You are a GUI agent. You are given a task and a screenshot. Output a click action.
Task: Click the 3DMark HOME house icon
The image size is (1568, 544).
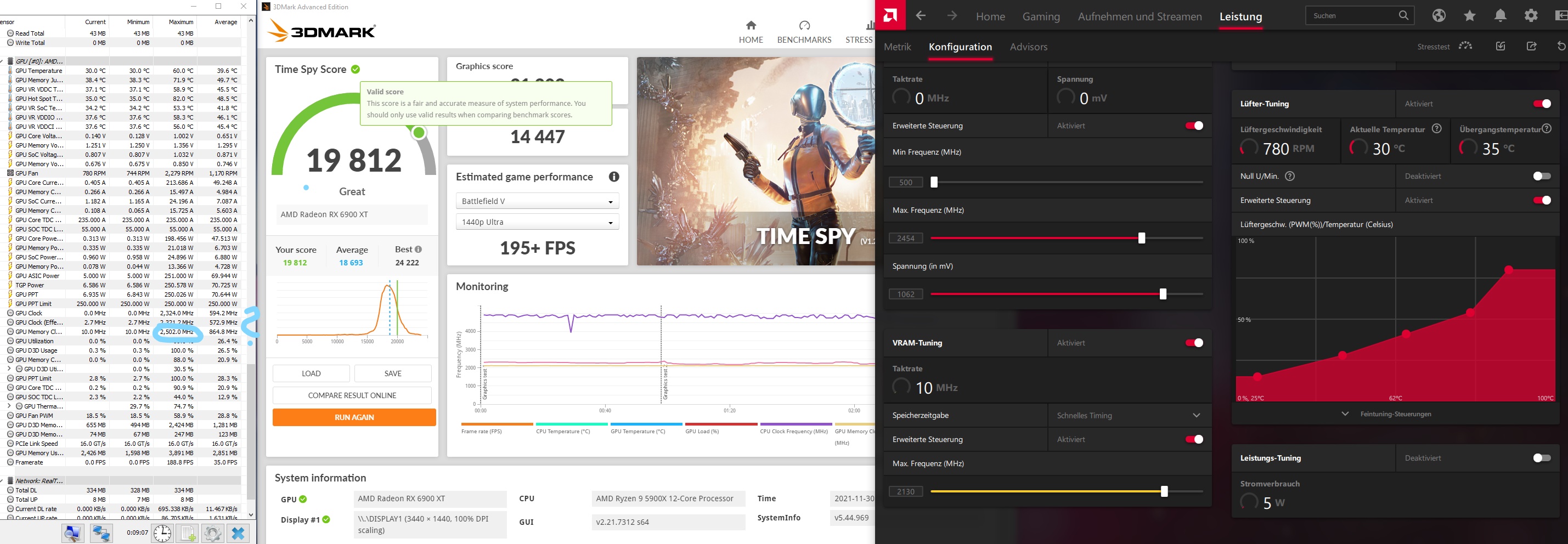pyautogui.click(x=751, y=25)
